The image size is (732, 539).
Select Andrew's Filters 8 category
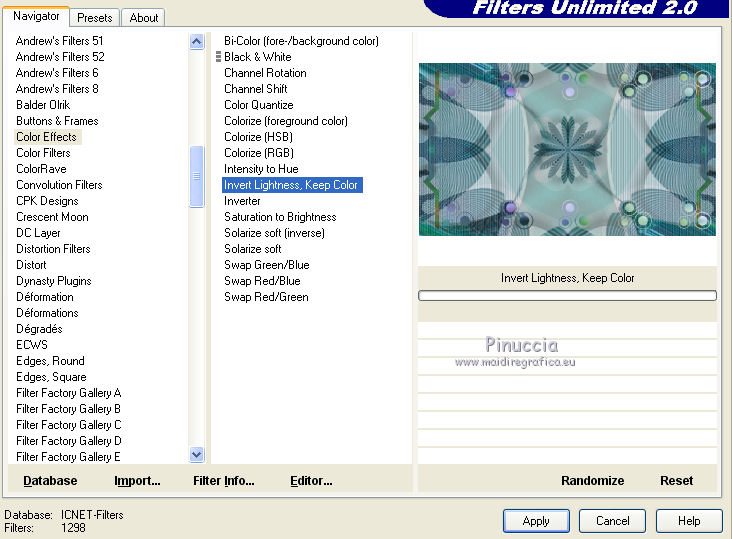[x=57, y=89]
